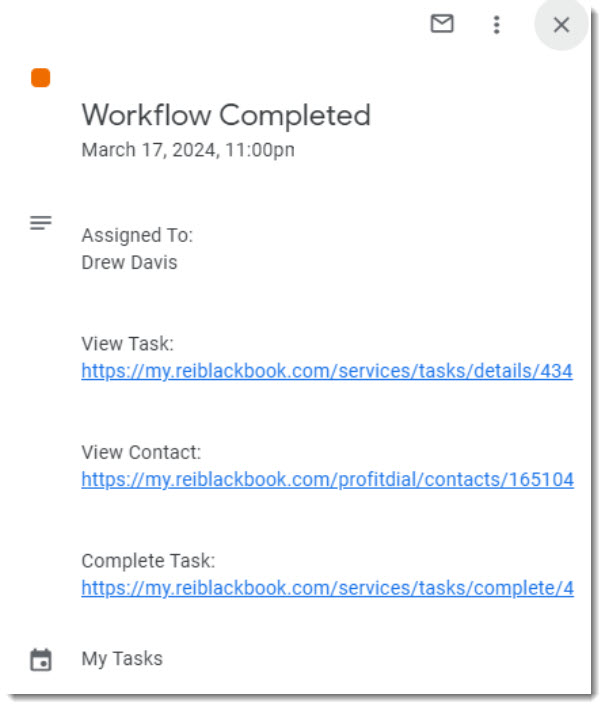Screen dimensions: 606x709
Task: Open the View Contact profitdial link
Action: click(x=327, y=480)
